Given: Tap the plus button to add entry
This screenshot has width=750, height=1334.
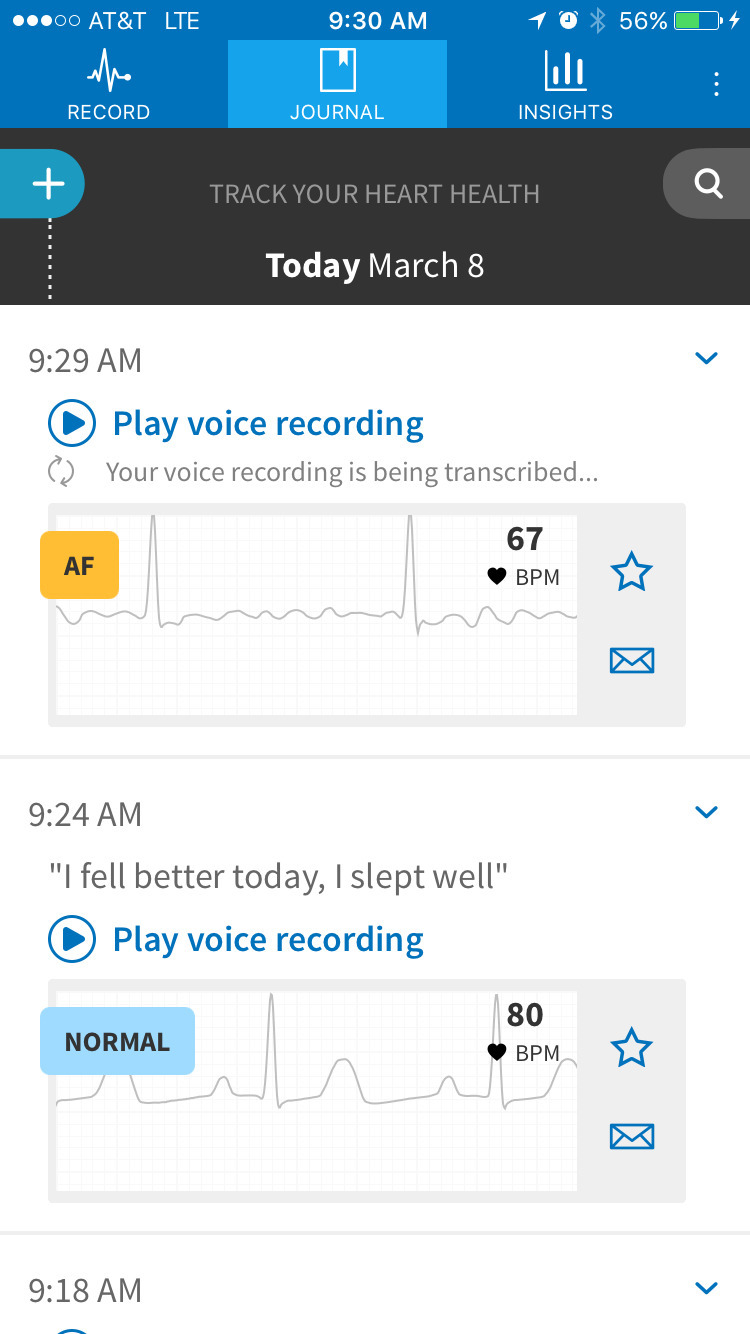Looking at the screenshot, I should [x=47, y=184].
